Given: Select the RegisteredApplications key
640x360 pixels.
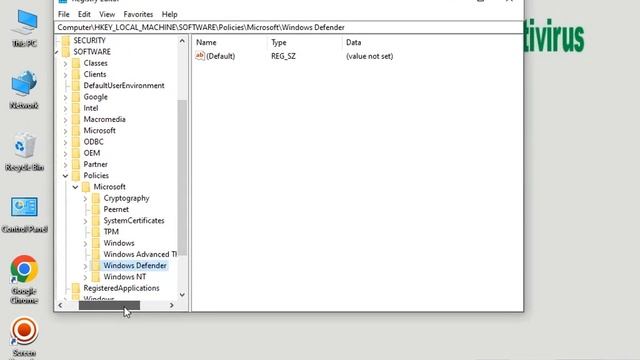Looking at the screenshot, I should click(121, 288).
